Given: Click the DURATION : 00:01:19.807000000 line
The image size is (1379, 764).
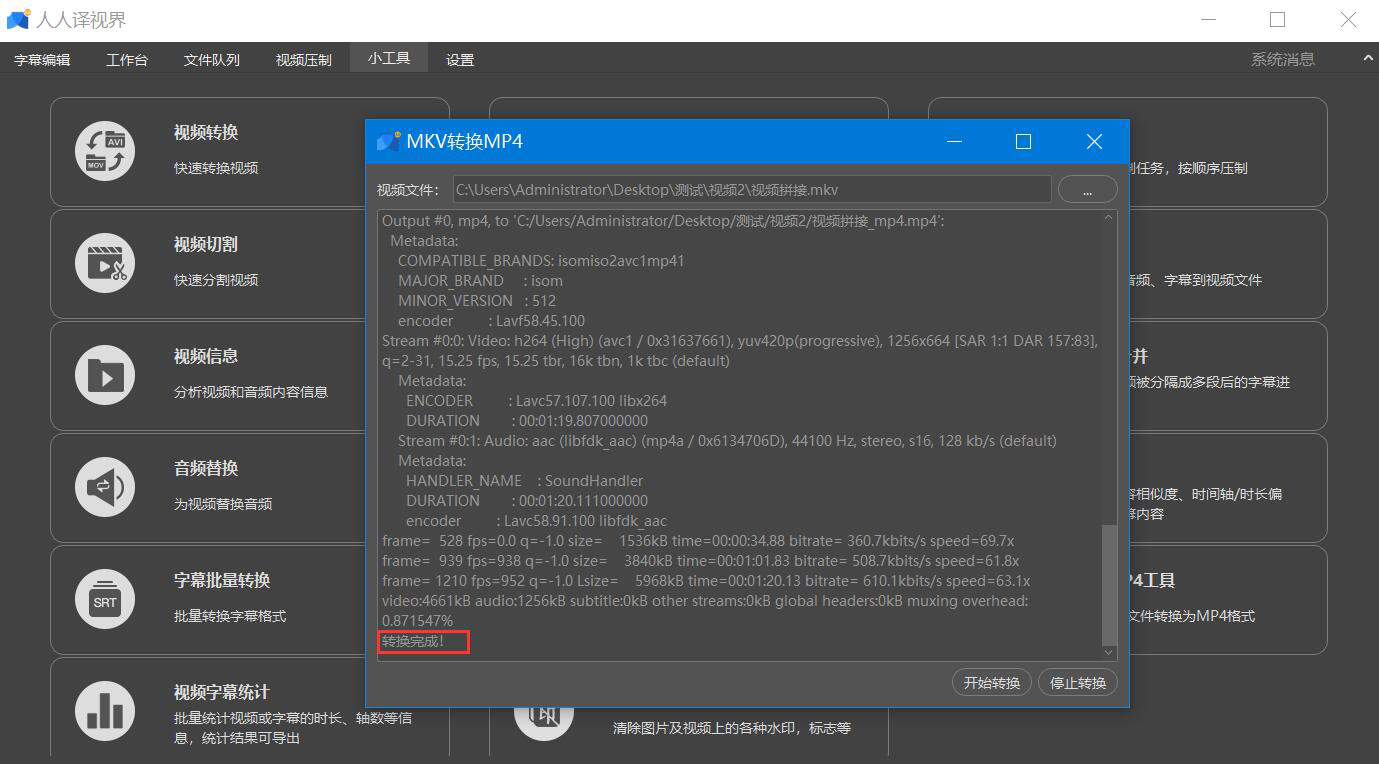Looking at the screenshot, I should coord(527,421).
